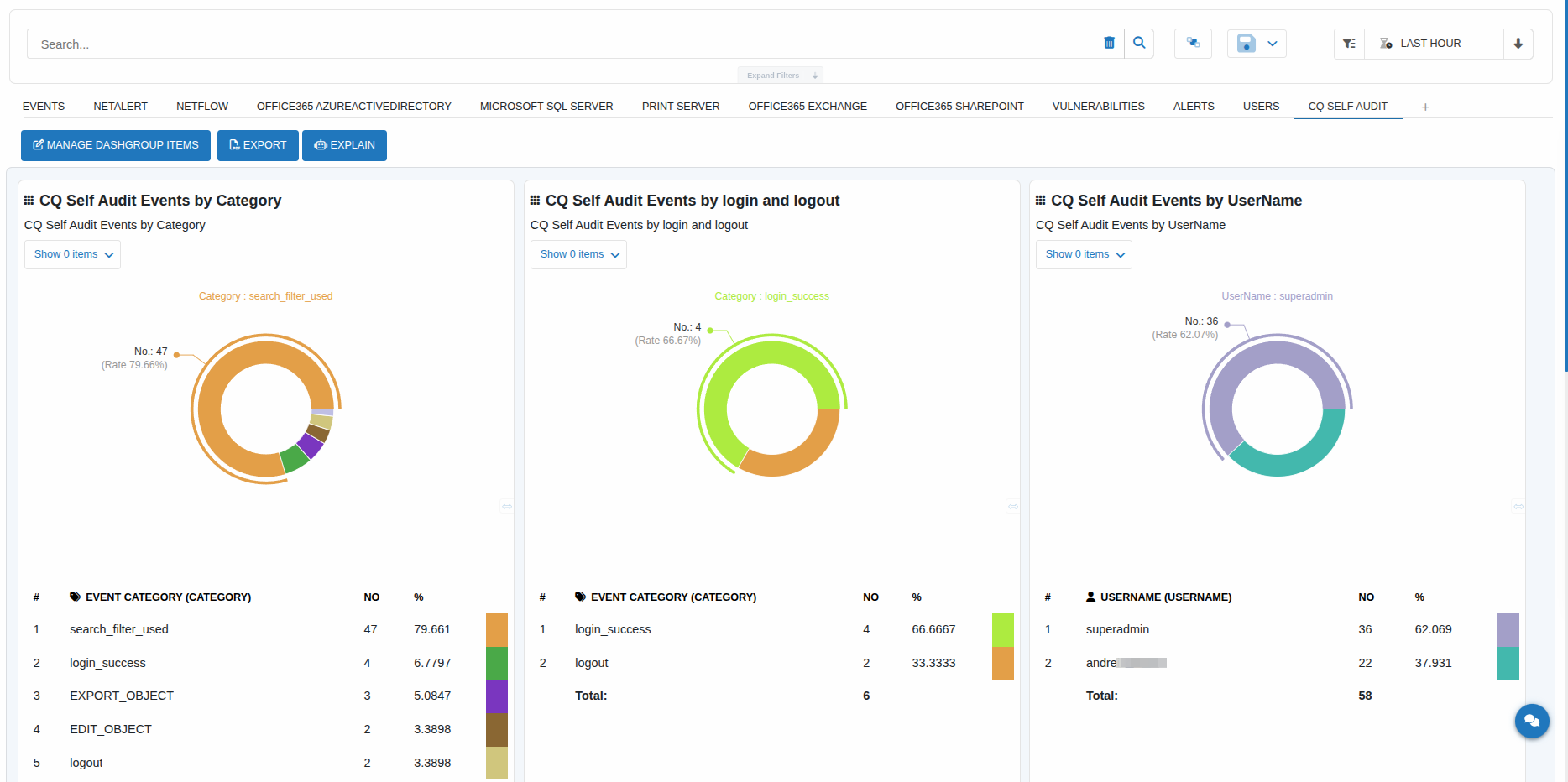Click the trash icon to clear search

tap(1109, 44)
